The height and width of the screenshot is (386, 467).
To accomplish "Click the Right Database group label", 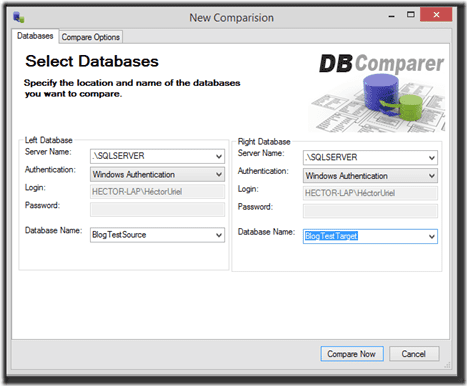I will point(264,142).
